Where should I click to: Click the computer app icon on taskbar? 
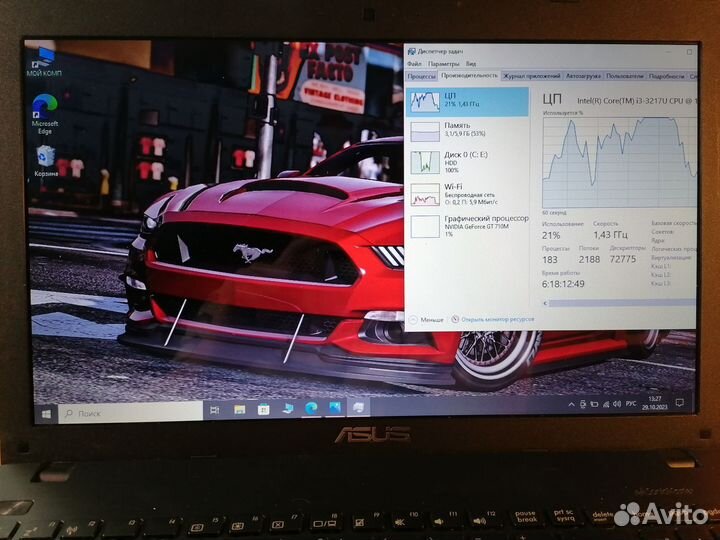coord(287,408)
